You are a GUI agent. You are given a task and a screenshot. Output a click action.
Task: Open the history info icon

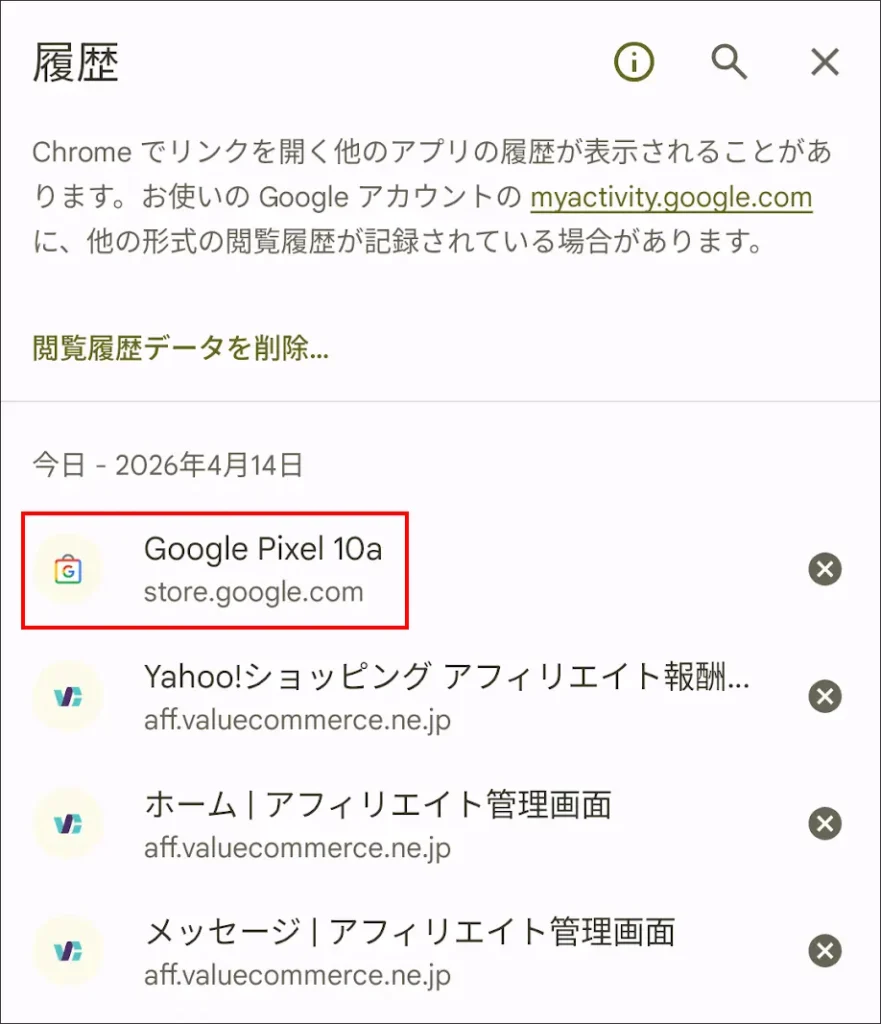(634, 62)
